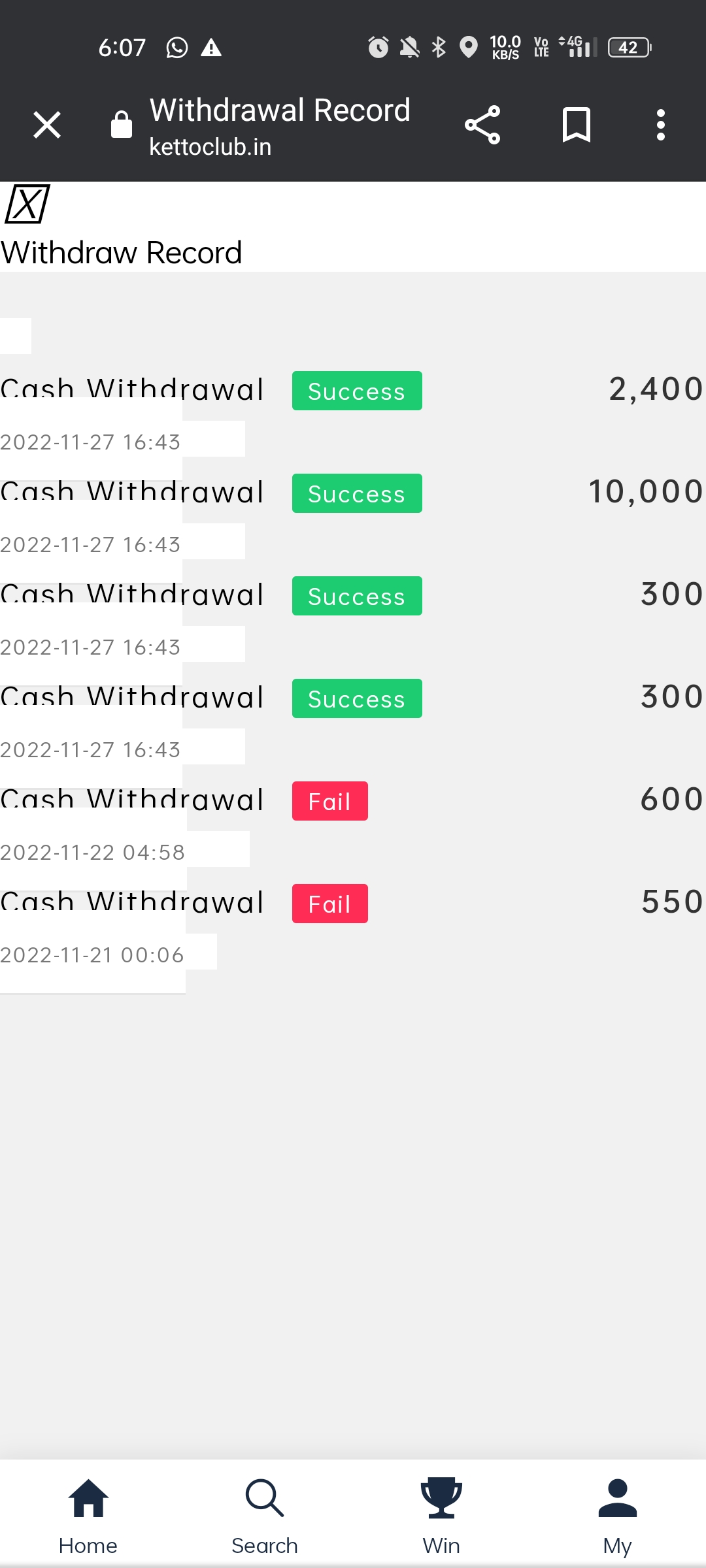This screenshot has width=706, height=1568.
Task: Select the 10,000 withdrawal amount
Action: coord(645,492)
